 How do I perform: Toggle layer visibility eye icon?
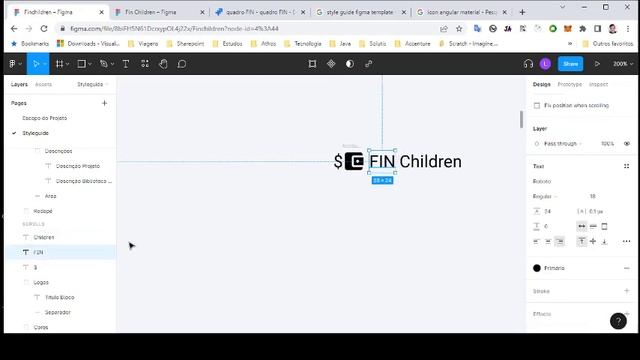pos(627,144)
